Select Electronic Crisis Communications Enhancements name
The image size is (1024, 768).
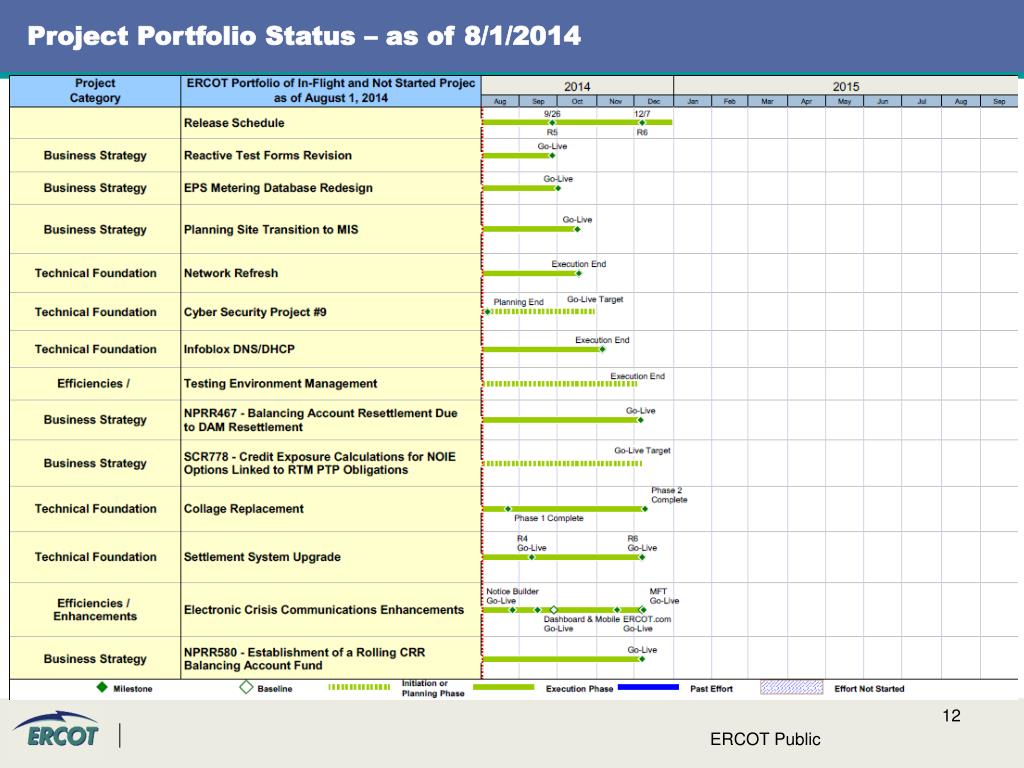(324, 610)
